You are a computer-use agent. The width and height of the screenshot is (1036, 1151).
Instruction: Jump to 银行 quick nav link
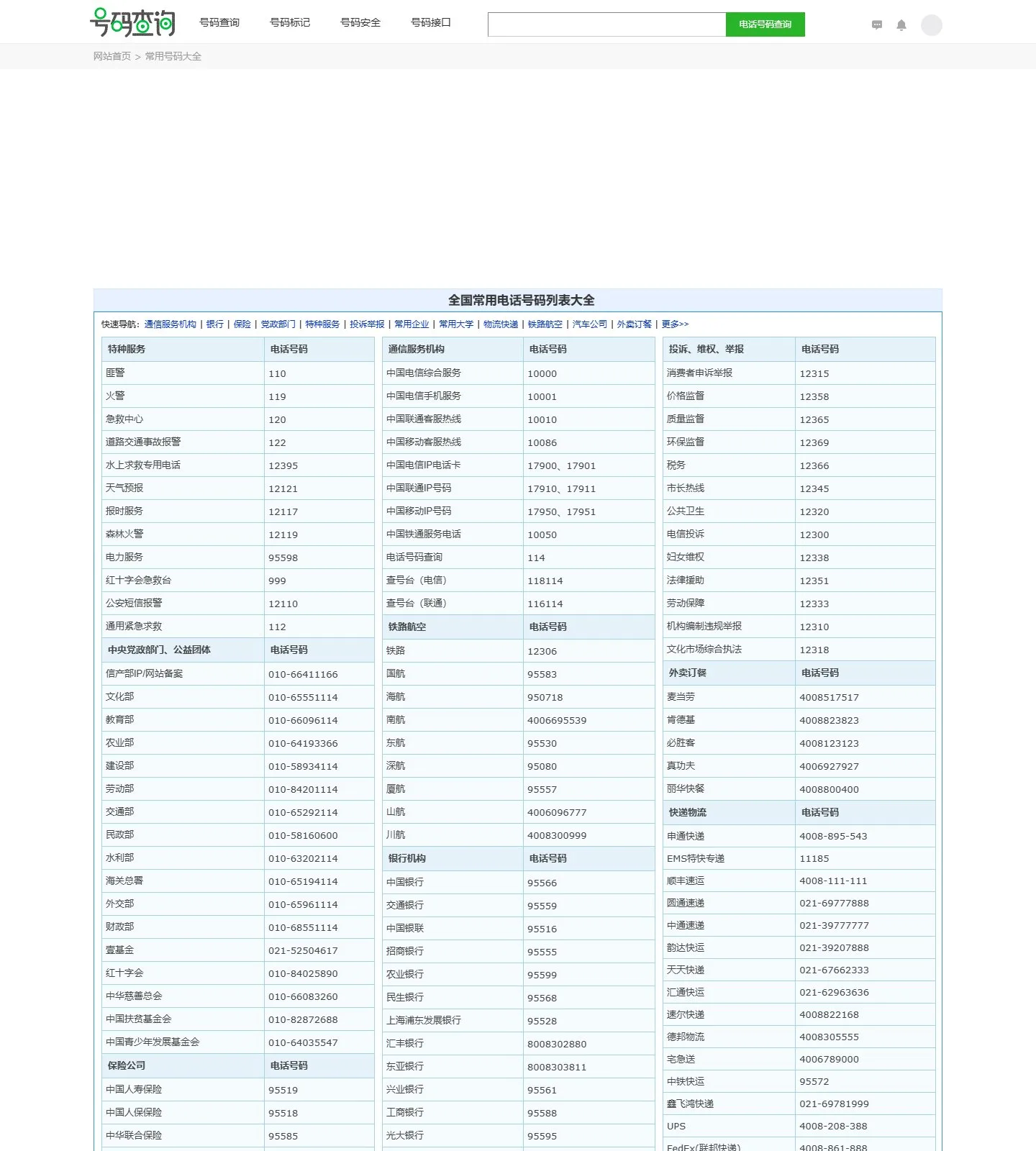215,324
